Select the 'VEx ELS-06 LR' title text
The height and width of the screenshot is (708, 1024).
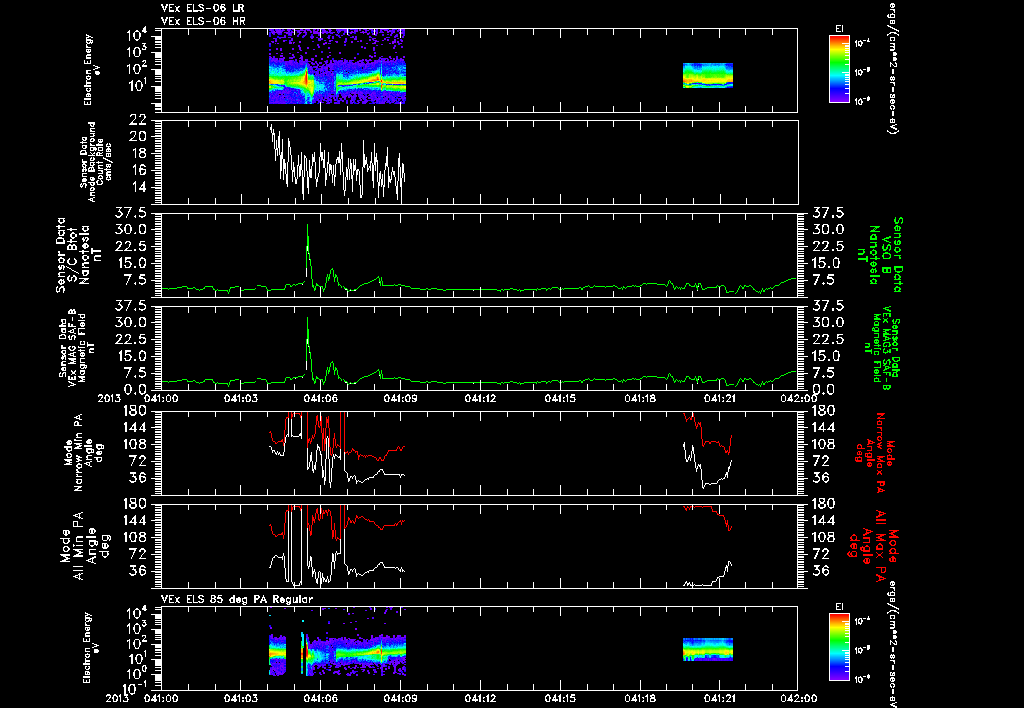[x=202, y=9]
